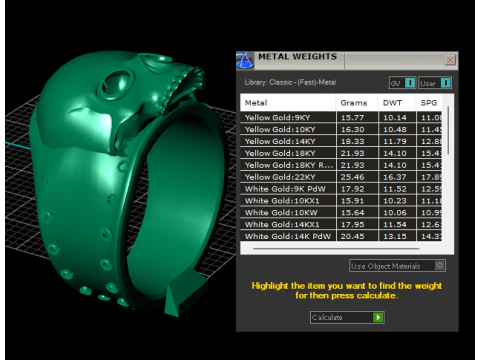Click grams value 17.95

point(352,225)
